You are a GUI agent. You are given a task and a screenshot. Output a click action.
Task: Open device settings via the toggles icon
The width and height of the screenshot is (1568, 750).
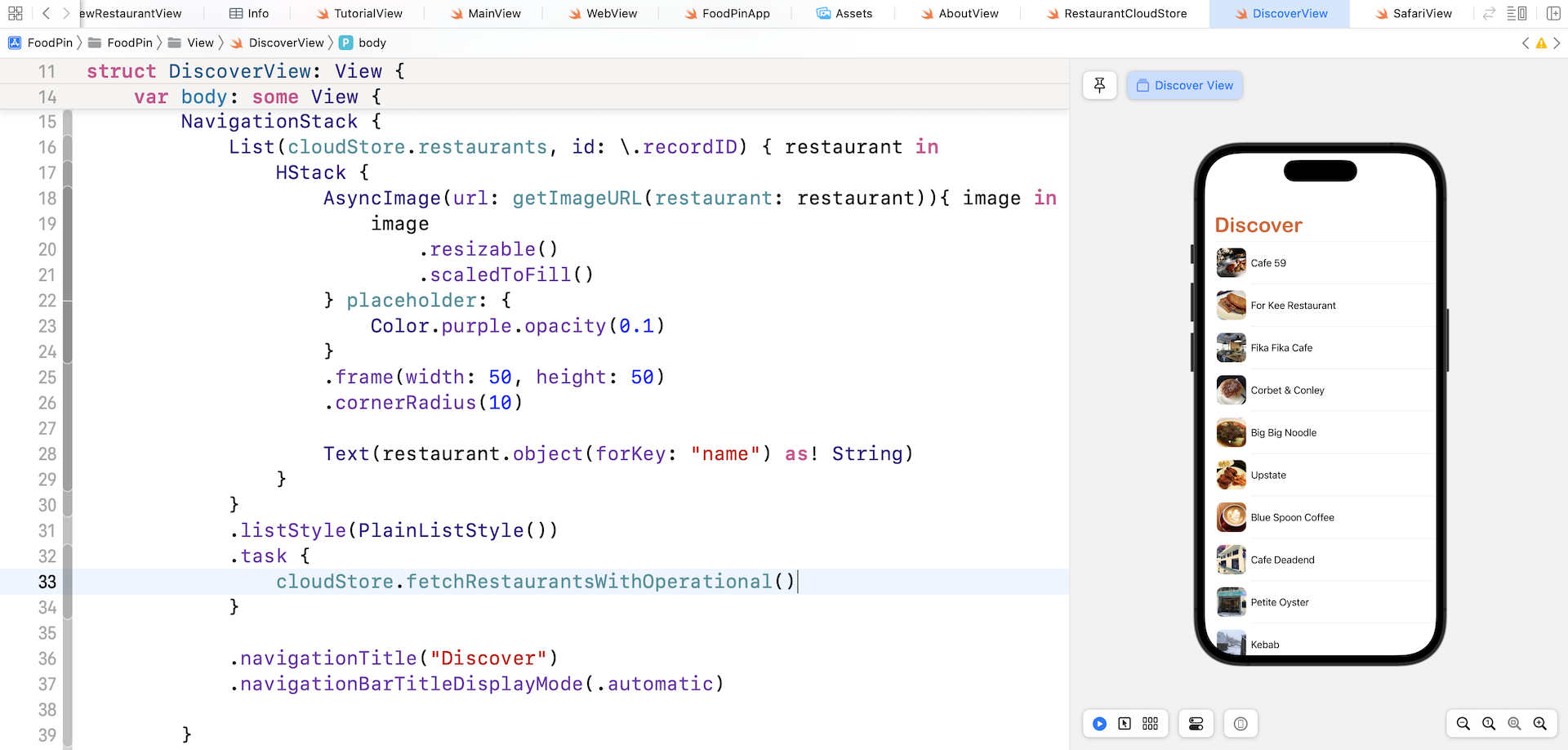[x=1196, y=724]
